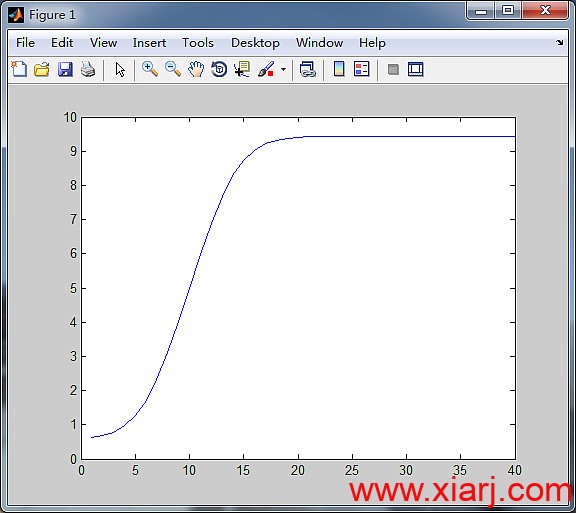Open the File menu
This screenshot has height=513, width=576.
point(25,43)
